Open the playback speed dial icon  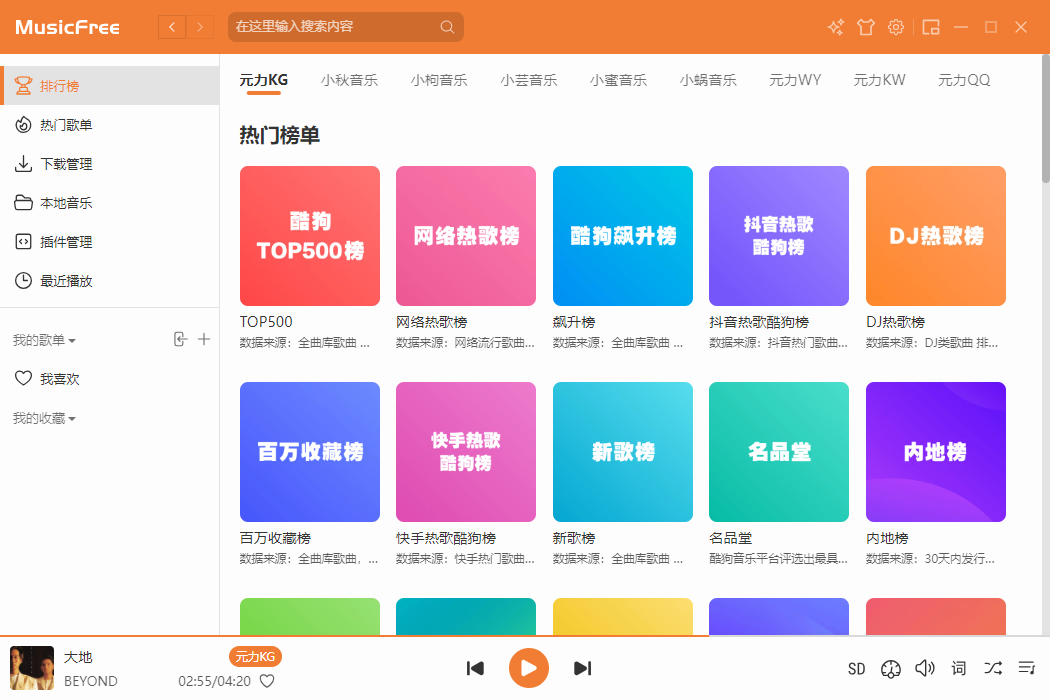pos(890,668)
